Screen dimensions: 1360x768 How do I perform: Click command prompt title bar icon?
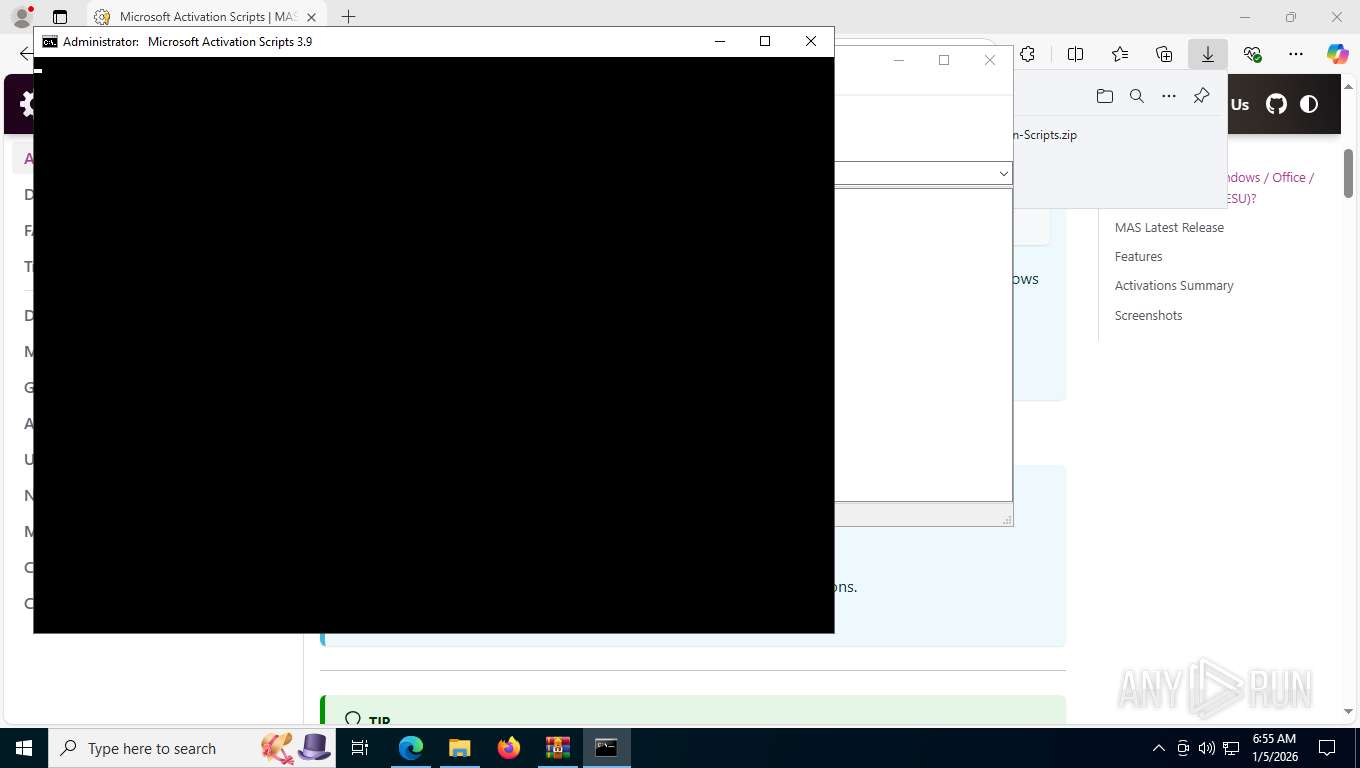(x=50, y=42)
